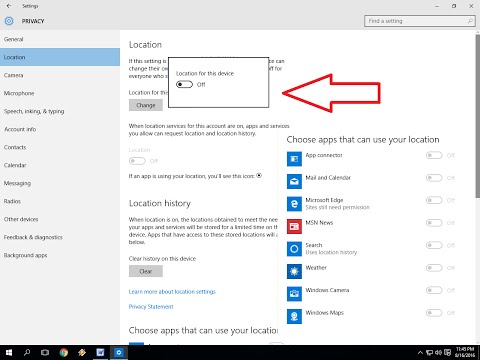Open taskbar search magnifier
Viewport: 480px width, 360px height.
coord(27,352)
